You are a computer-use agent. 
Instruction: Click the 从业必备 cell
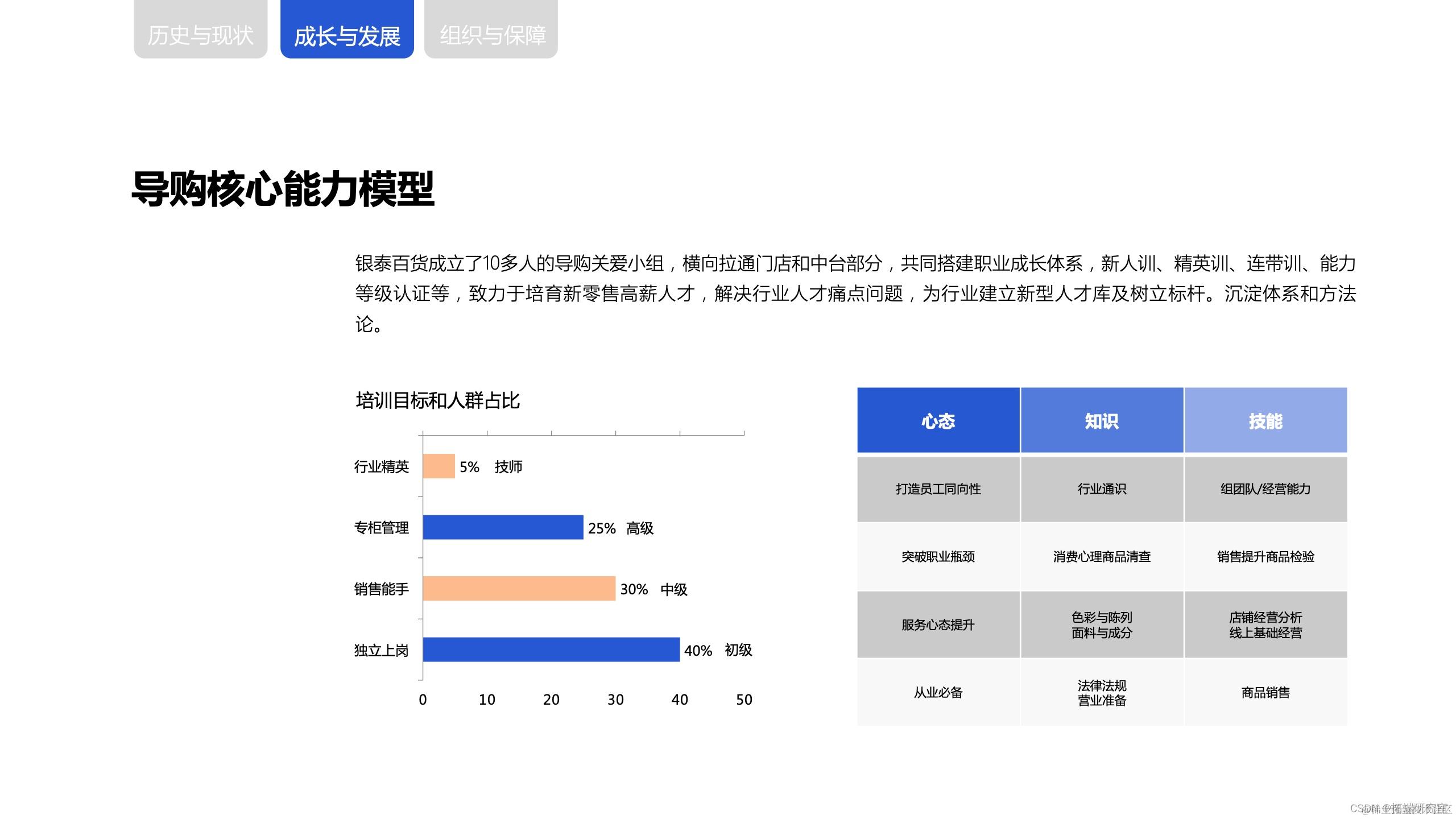point(938,692)
